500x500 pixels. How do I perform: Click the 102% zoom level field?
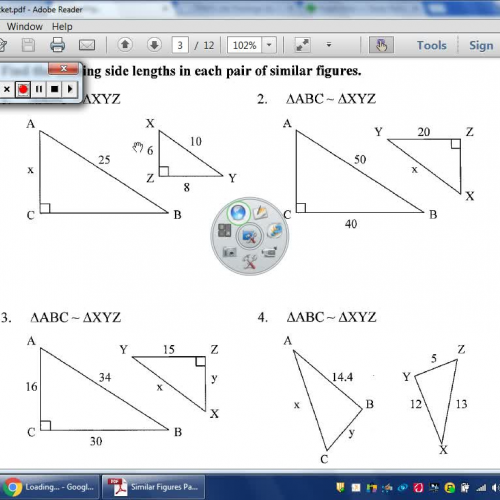[245, 45]
